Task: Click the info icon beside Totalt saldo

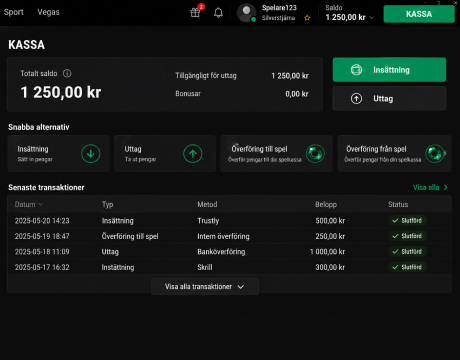Action: click(x=67, y=73)
